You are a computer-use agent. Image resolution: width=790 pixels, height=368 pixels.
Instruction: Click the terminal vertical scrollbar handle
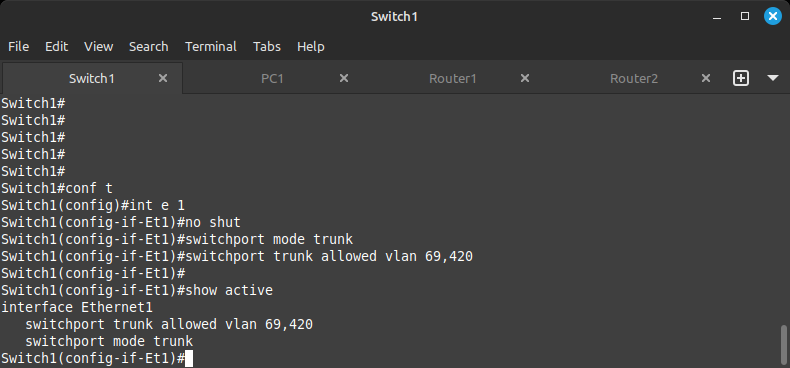pyautogui.click(x=783, y=345)
